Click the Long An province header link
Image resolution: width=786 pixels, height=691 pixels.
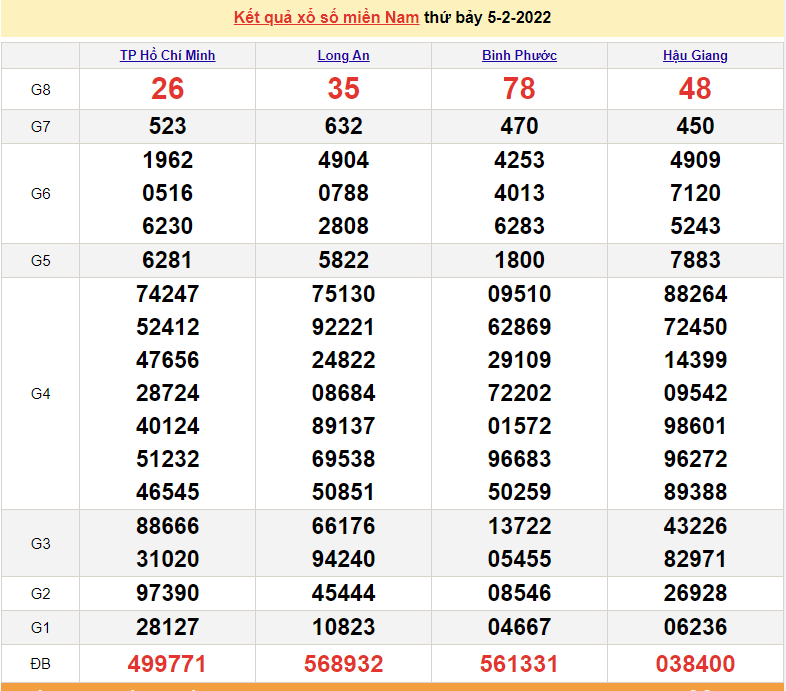pyautogui.click(x=343, y=56)
